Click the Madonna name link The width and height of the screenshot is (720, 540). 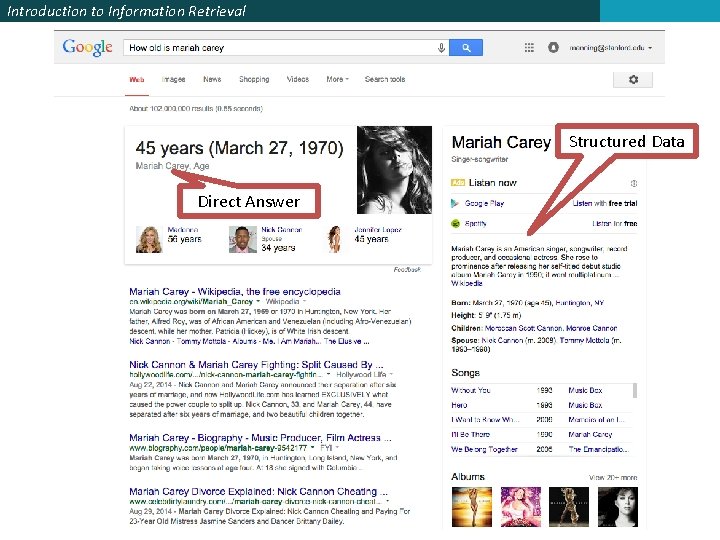(x=183, y=230)
